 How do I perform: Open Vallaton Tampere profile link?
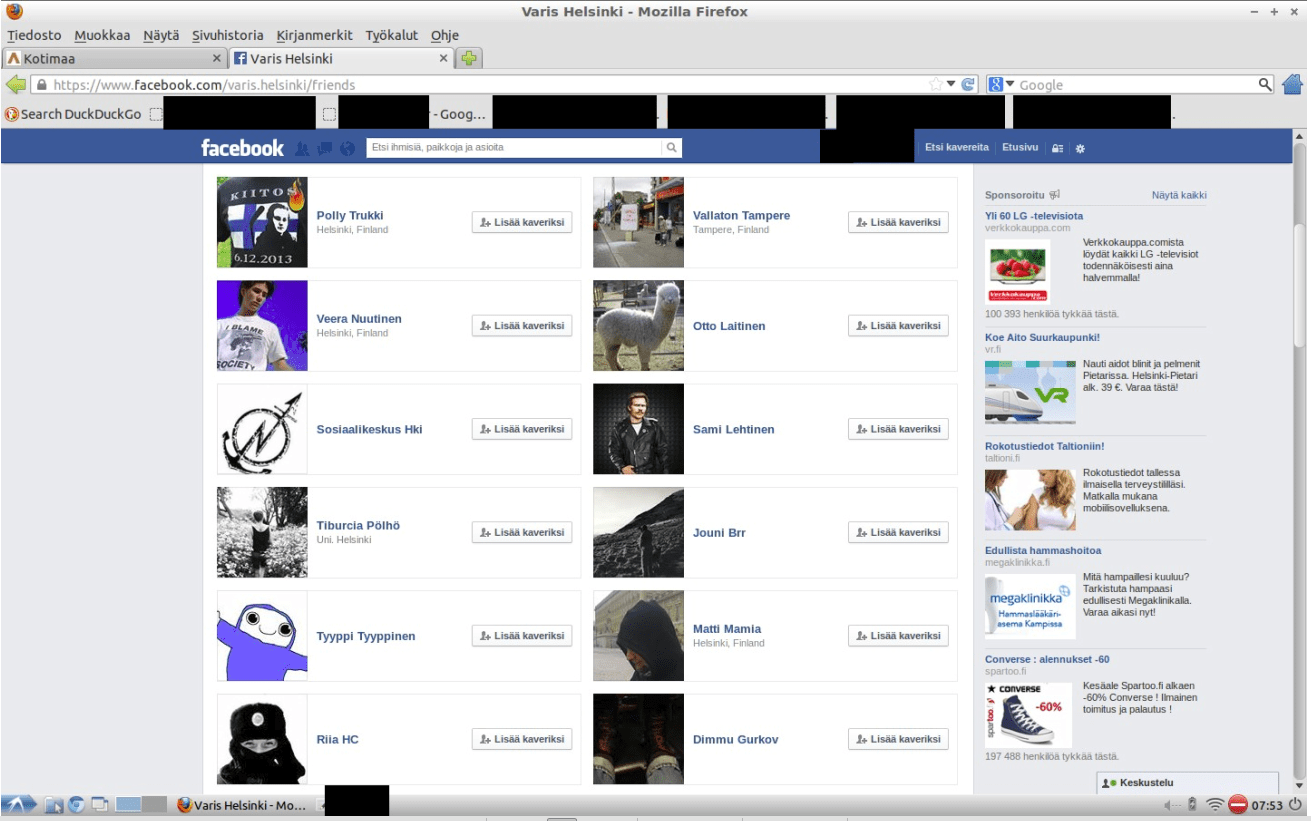point(741,215)
